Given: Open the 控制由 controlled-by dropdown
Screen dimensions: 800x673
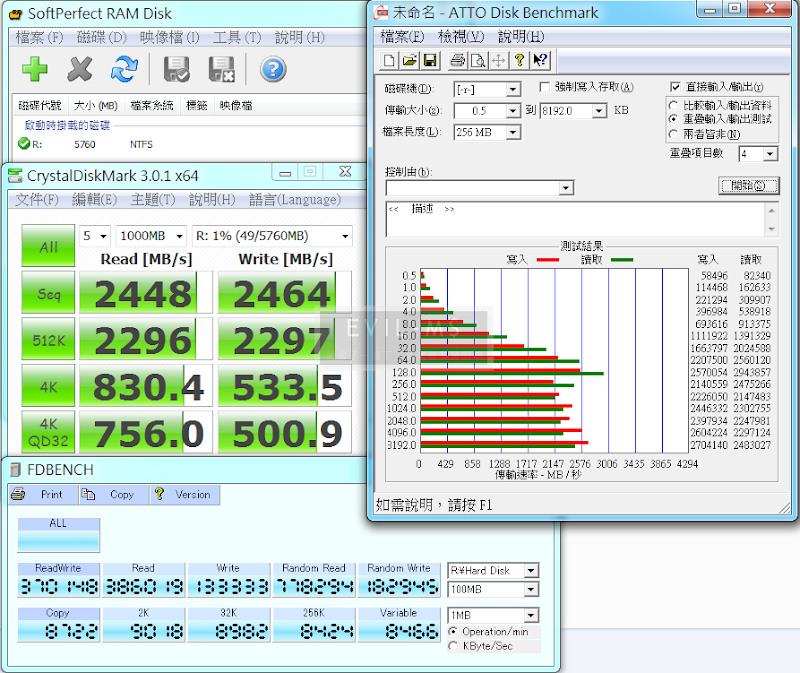Looking at the screenshot, I should pos(565,188).
